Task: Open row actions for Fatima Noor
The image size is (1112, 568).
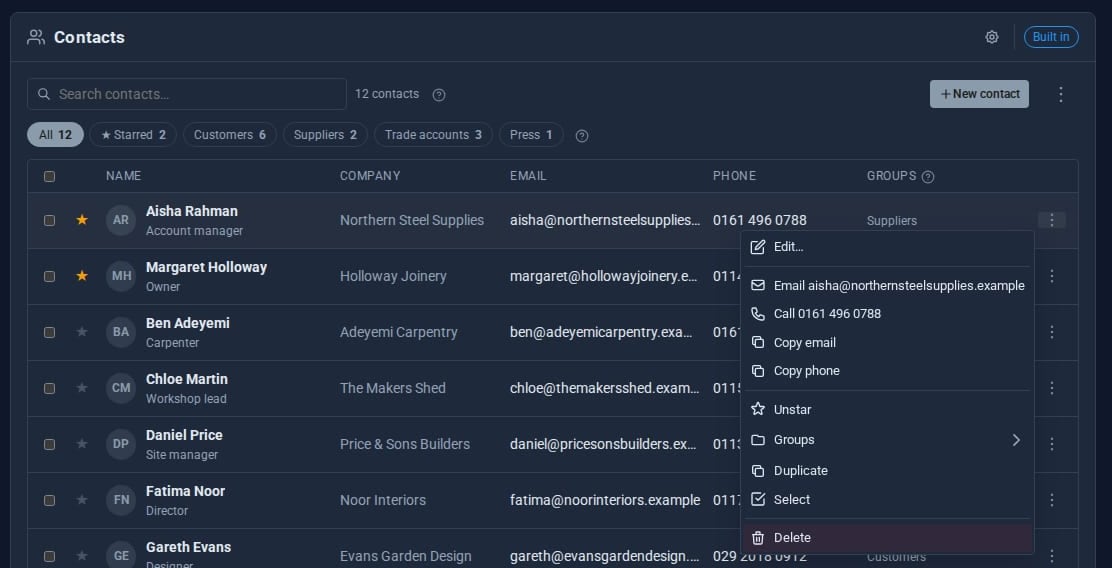Action: pyautogui.click(x=1052, y=500)
